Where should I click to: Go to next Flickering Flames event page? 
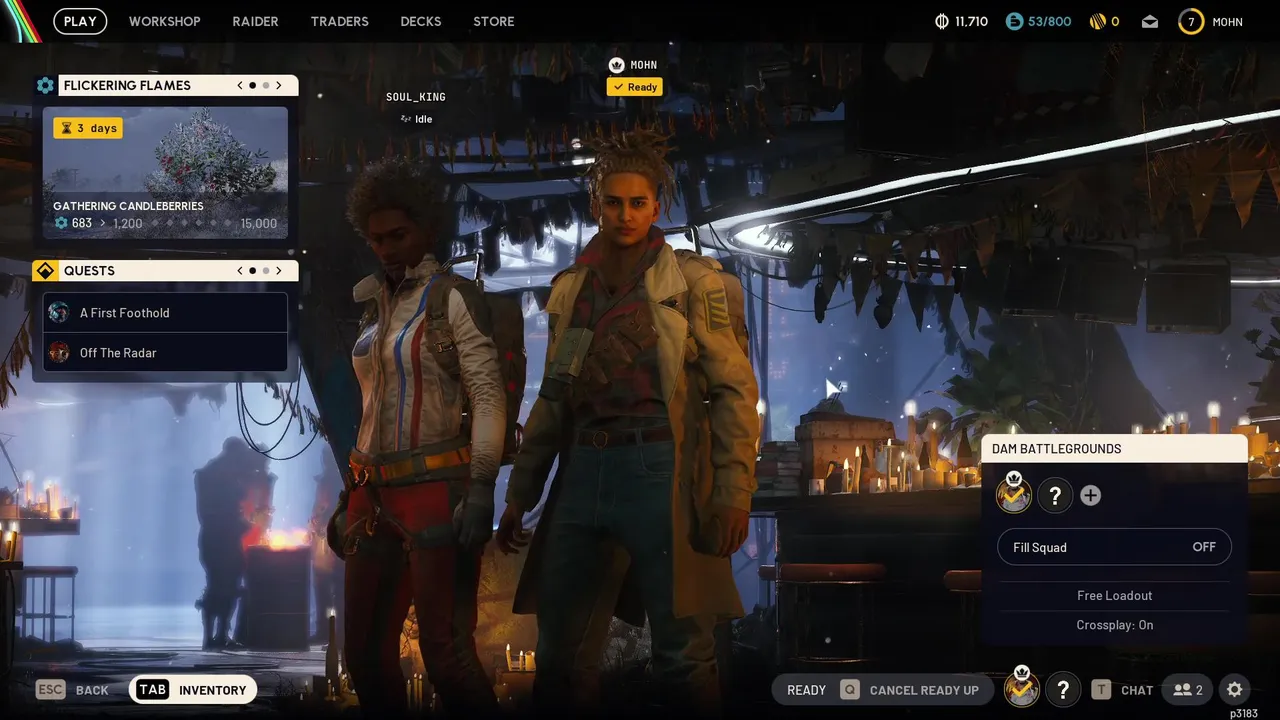[279, 86]
